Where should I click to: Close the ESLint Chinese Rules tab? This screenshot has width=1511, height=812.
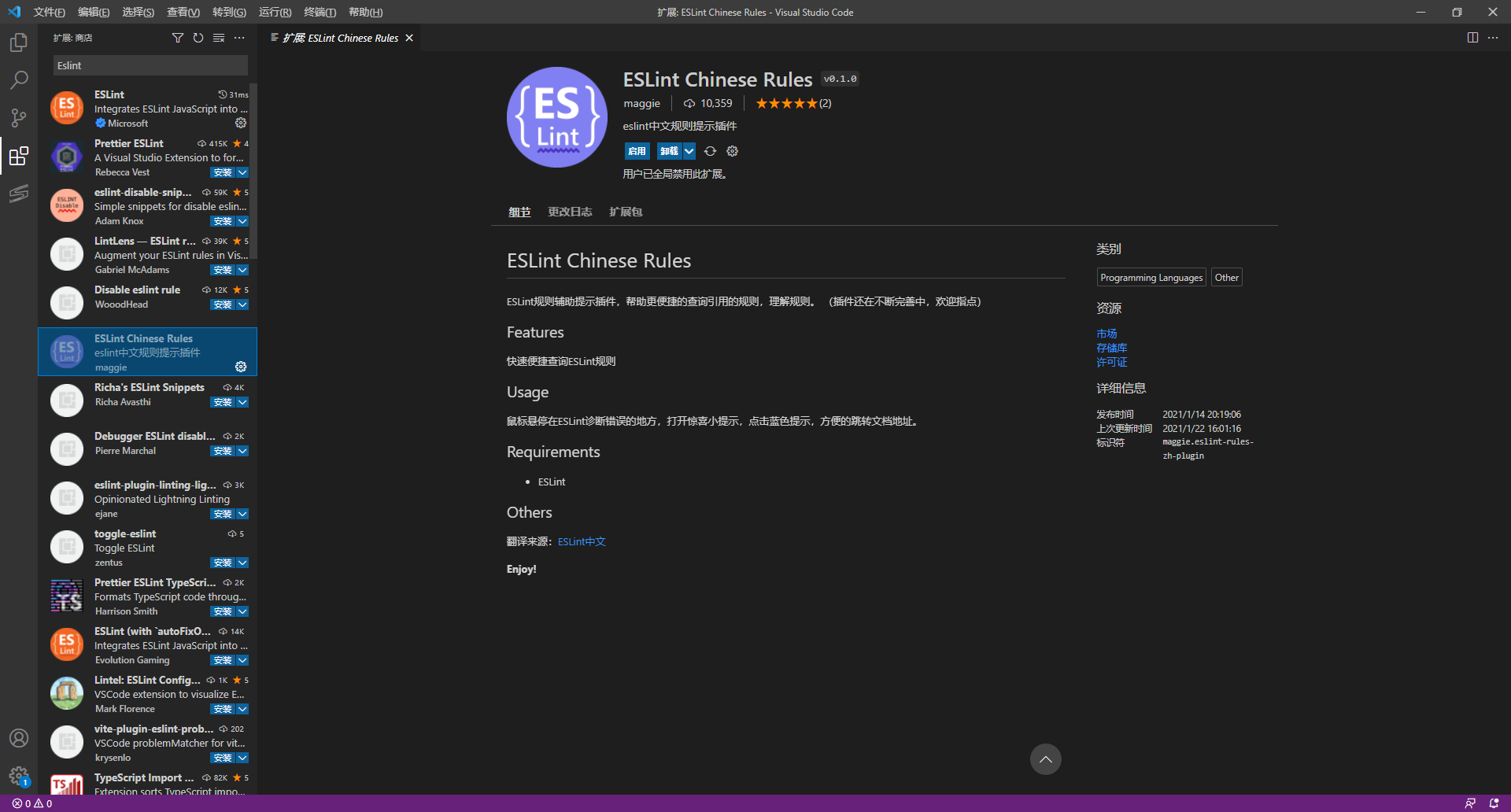click(409, 38)
